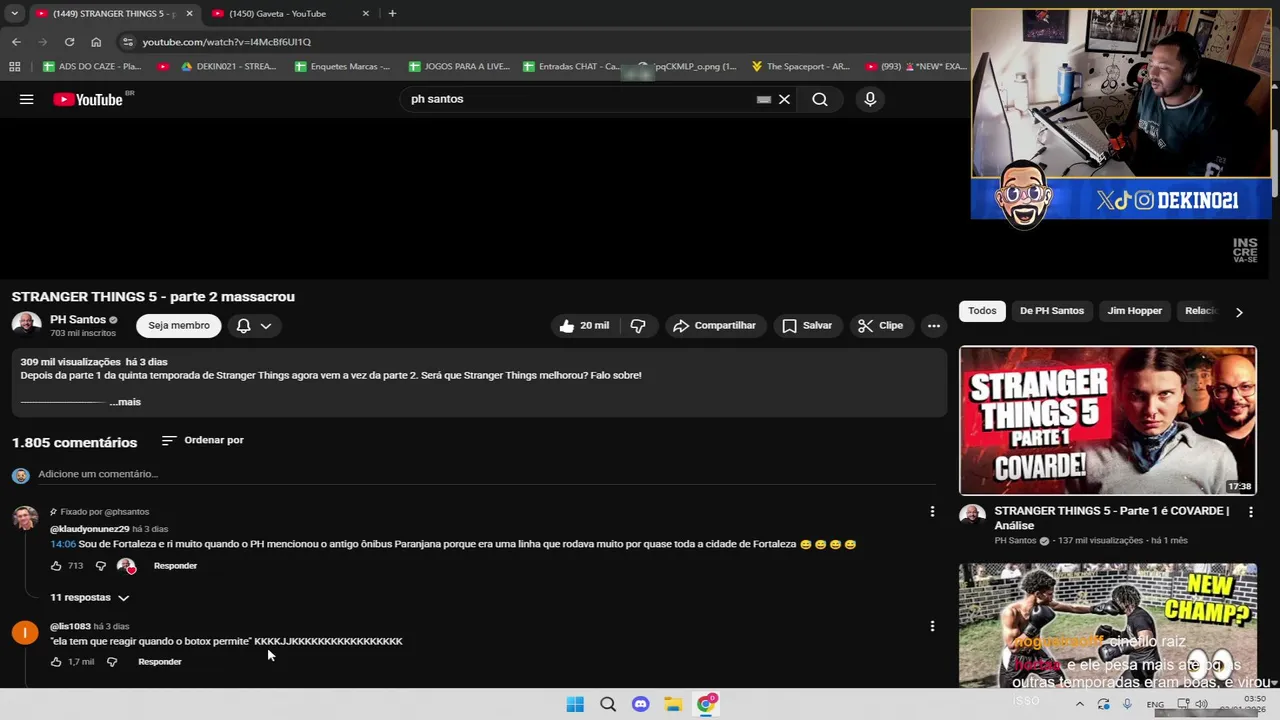Open the 'Ordenar por' comment sorting menu

(203, 440)
